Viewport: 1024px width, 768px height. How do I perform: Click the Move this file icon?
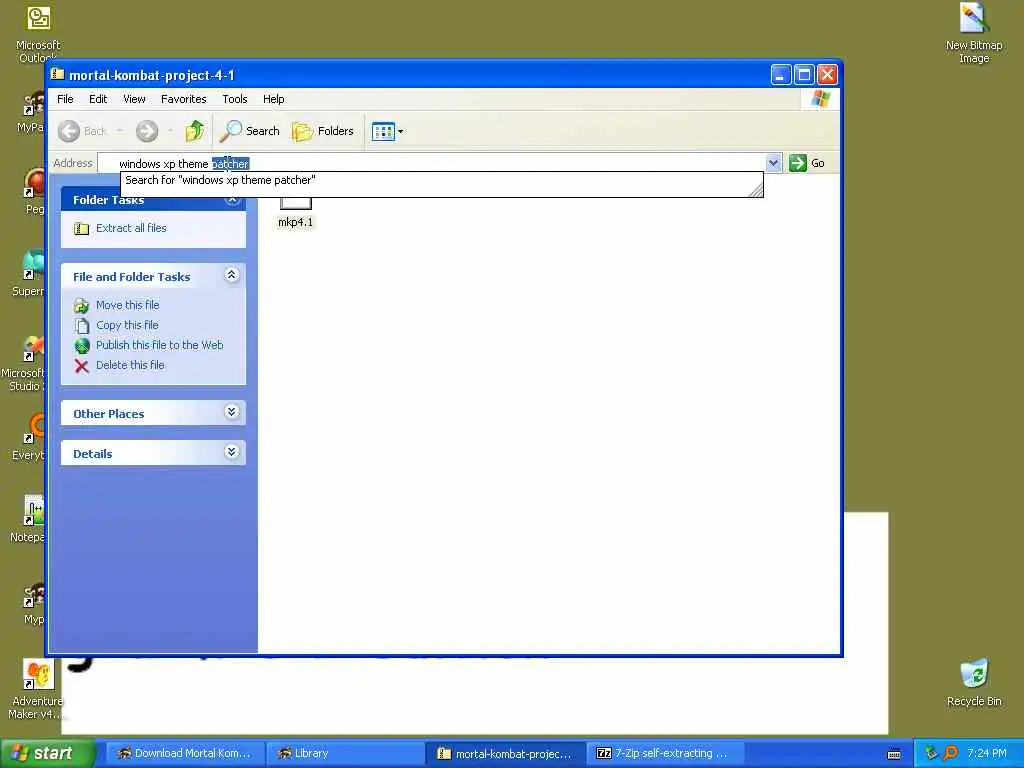[x=82, y=305]
